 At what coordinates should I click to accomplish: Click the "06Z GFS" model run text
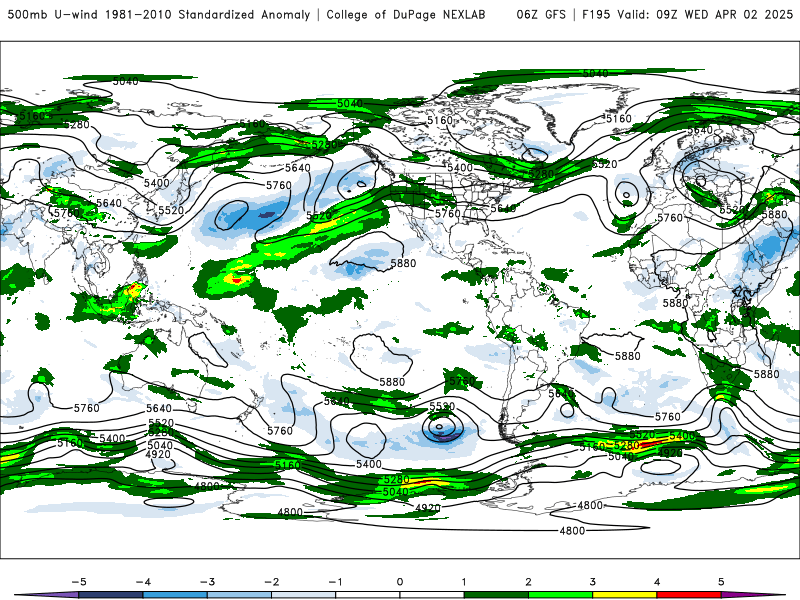click(x=541, y=14)
